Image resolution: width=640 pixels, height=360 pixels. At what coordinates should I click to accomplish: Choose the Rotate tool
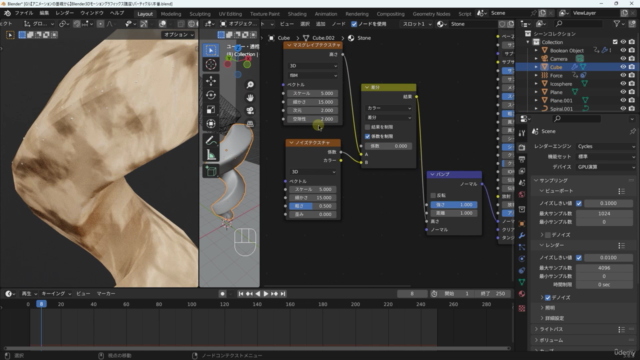coord(211,95)
